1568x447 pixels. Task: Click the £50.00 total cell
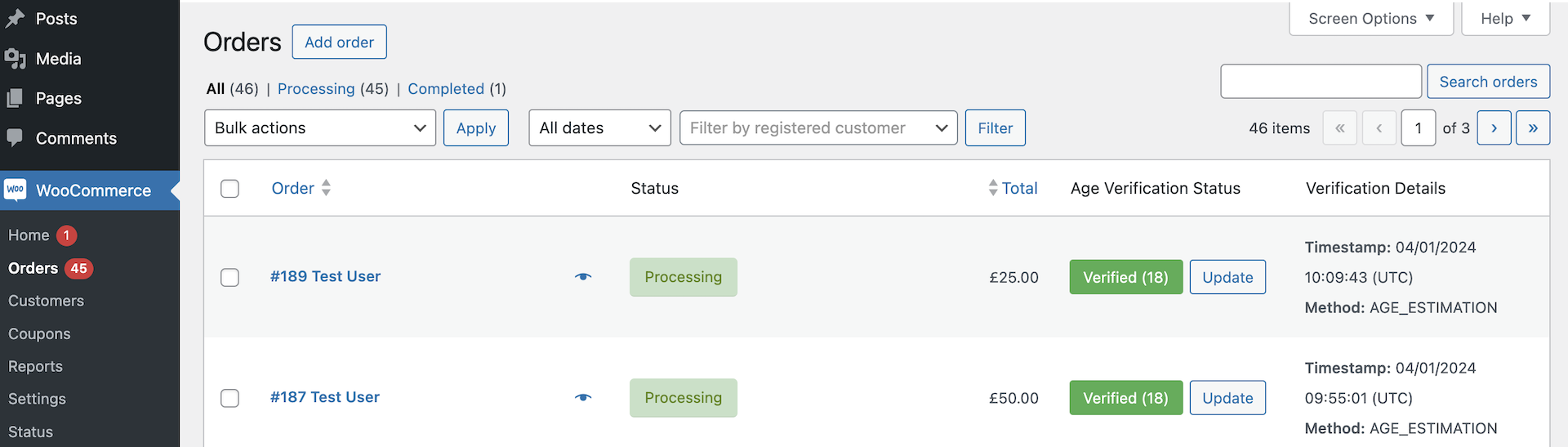pos(1013,399)
